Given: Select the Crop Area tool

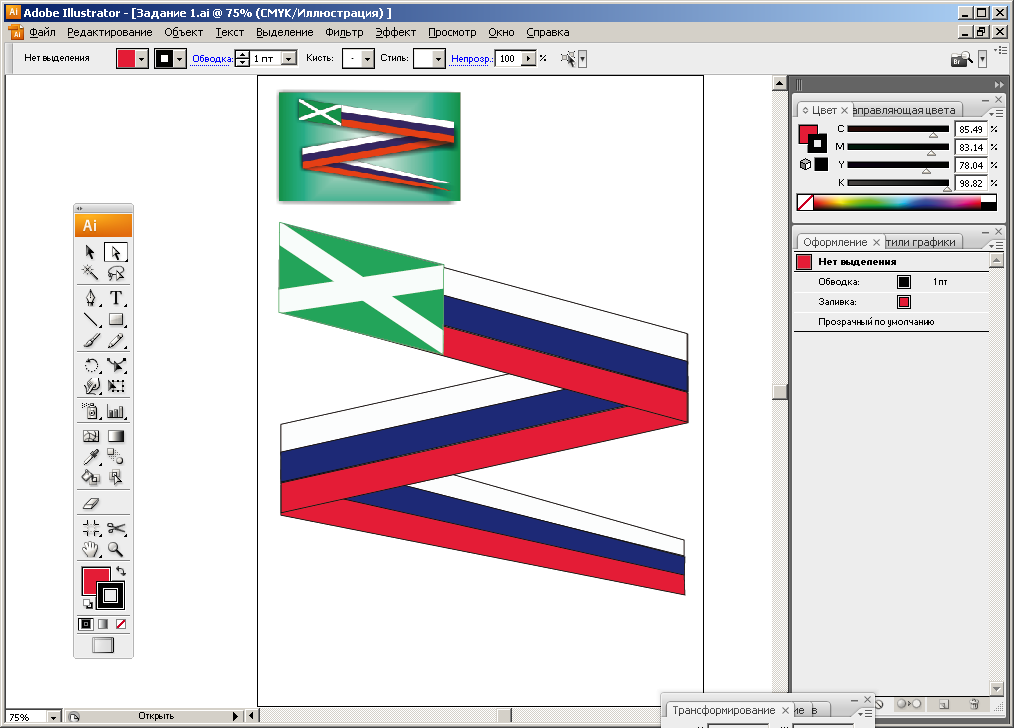Looking at the screenshot, I should click(91, 528).
